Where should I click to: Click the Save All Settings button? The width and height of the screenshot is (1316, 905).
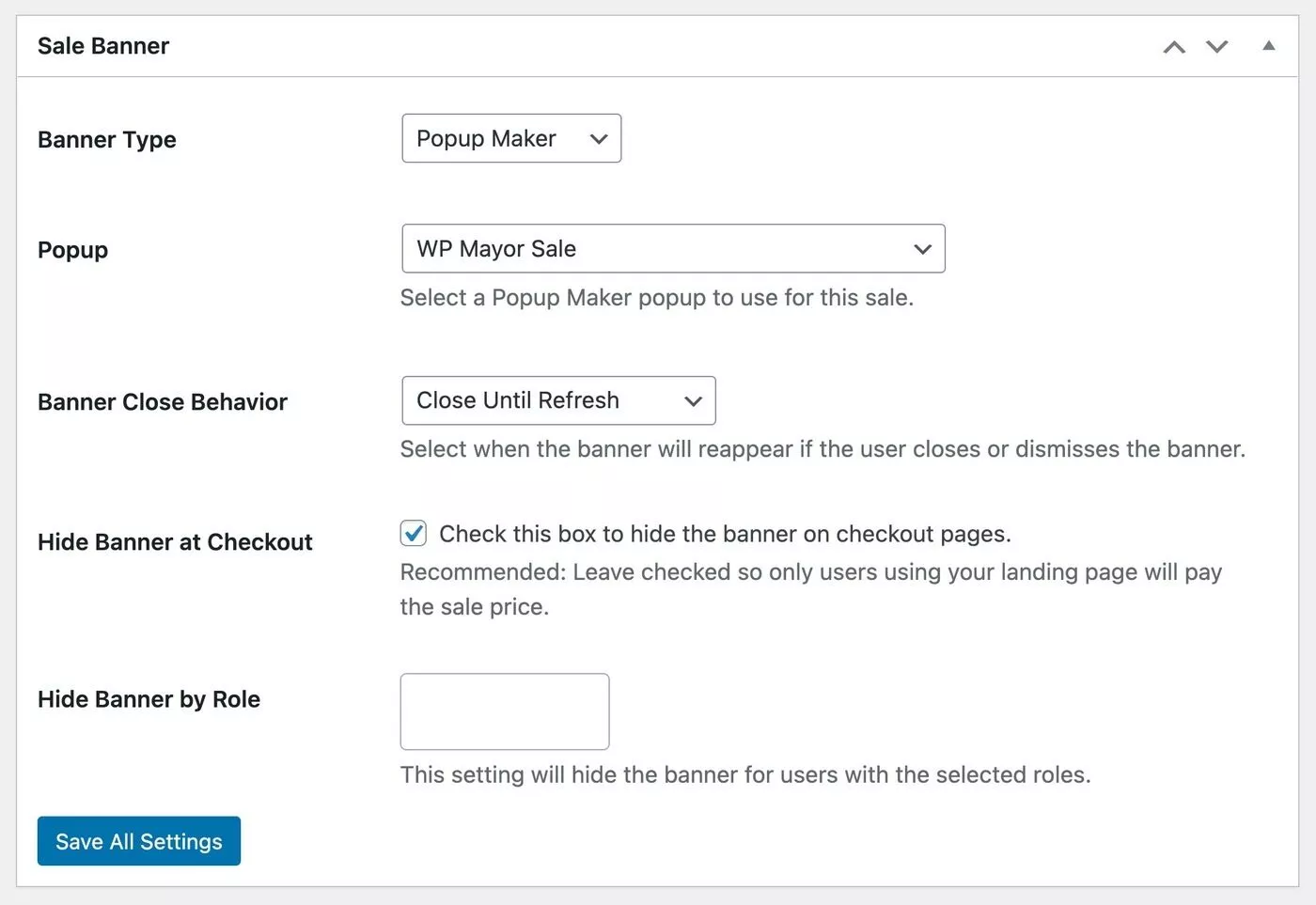point(139,841)
